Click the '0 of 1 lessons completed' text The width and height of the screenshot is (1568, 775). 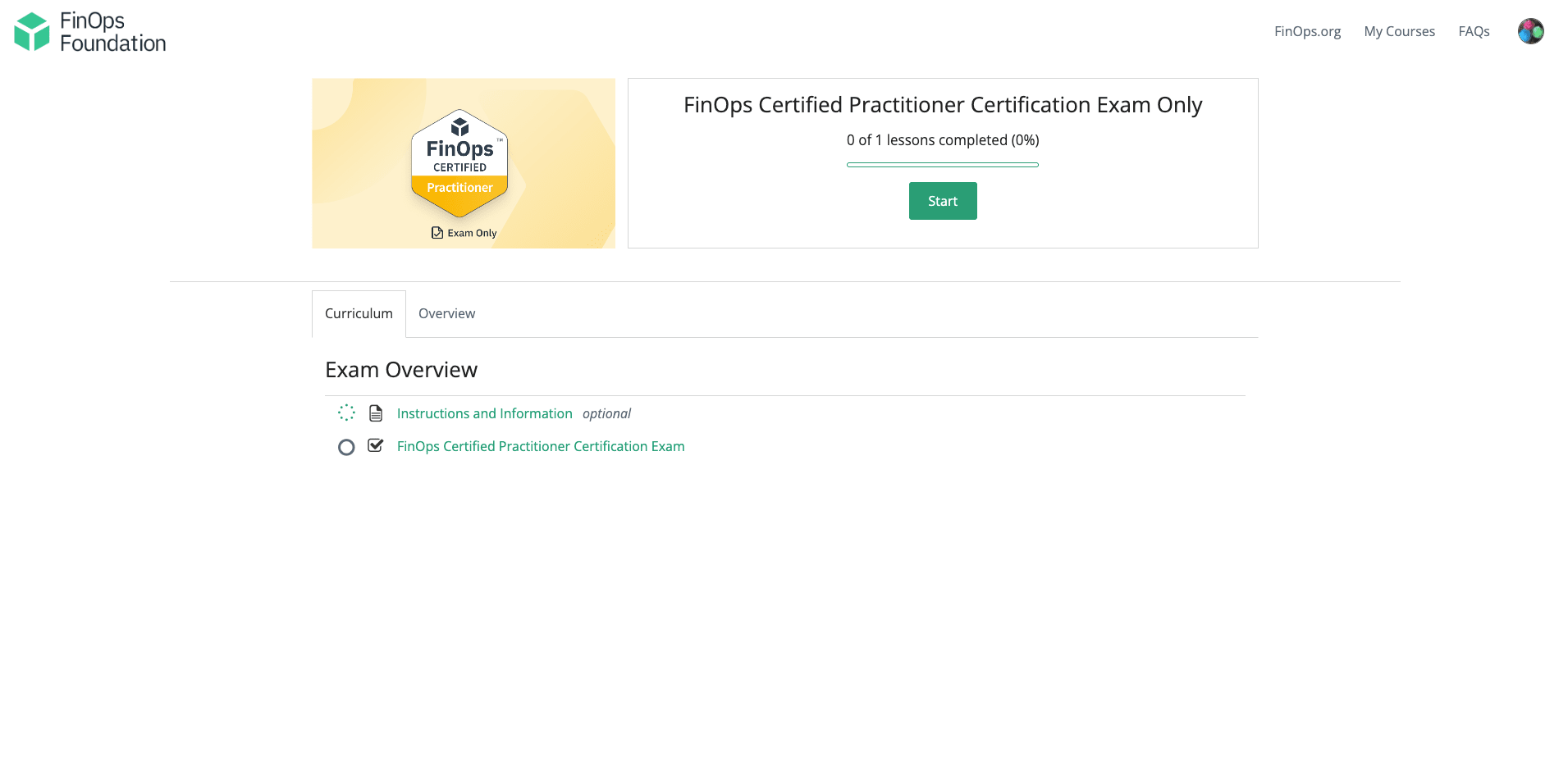(943, 140)
